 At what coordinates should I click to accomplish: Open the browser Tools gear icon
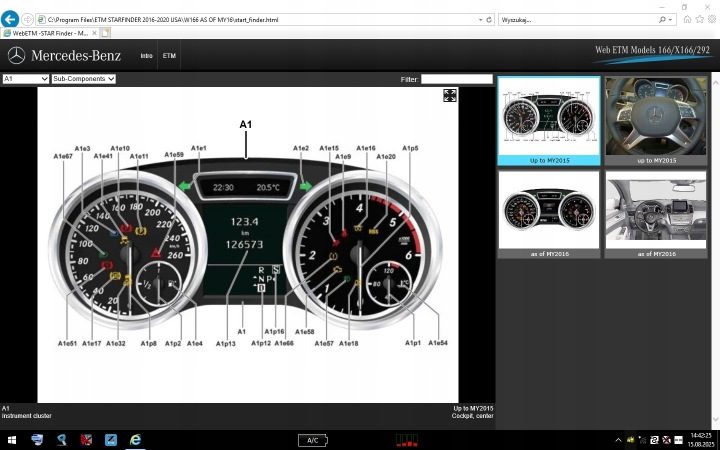point(712,19)
